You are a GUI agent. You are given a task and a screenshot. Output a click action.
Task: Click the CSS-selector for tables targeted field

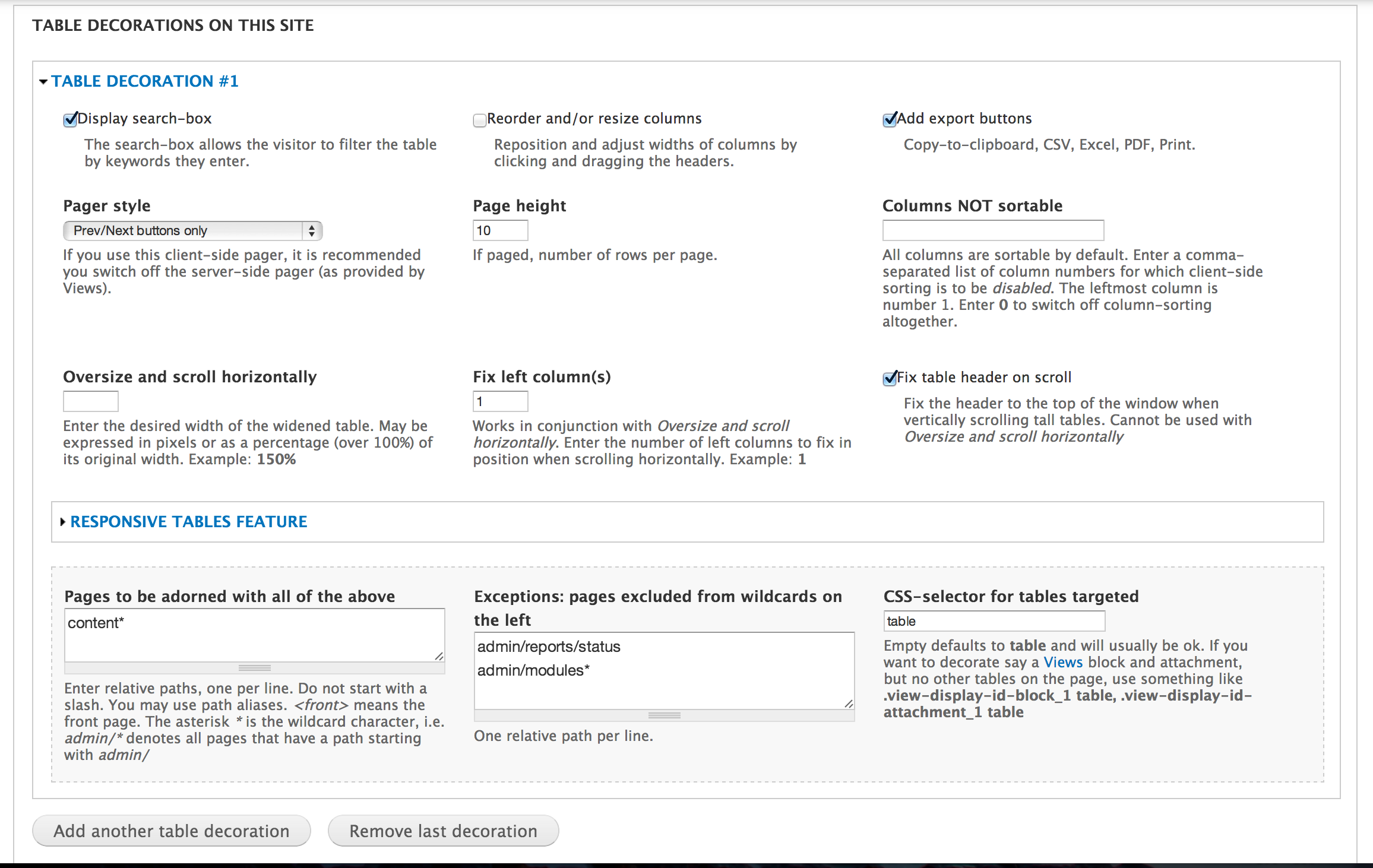[x=994, y=621]
